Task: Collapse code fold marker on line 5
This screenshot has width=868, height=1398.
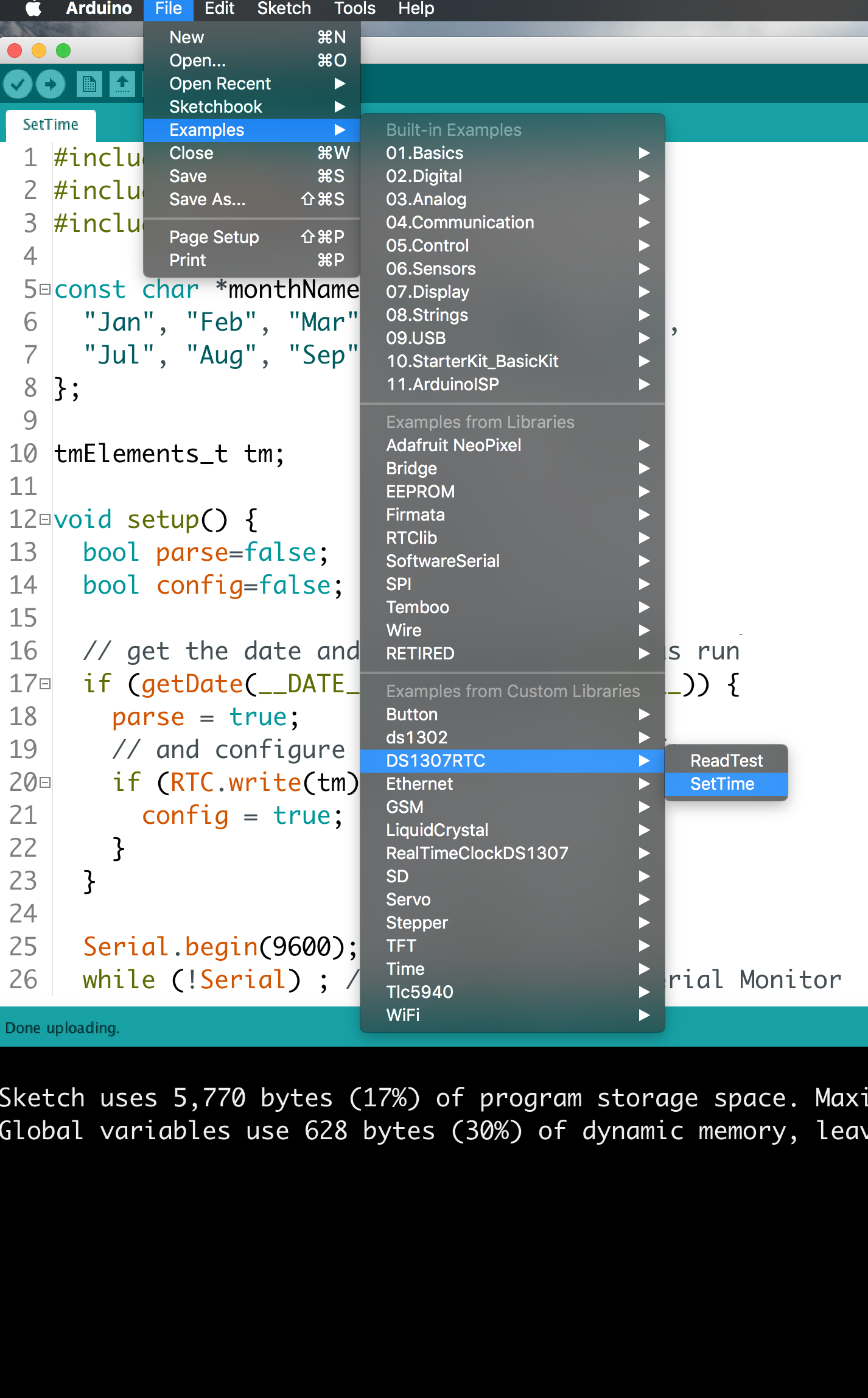Action: 45,289
